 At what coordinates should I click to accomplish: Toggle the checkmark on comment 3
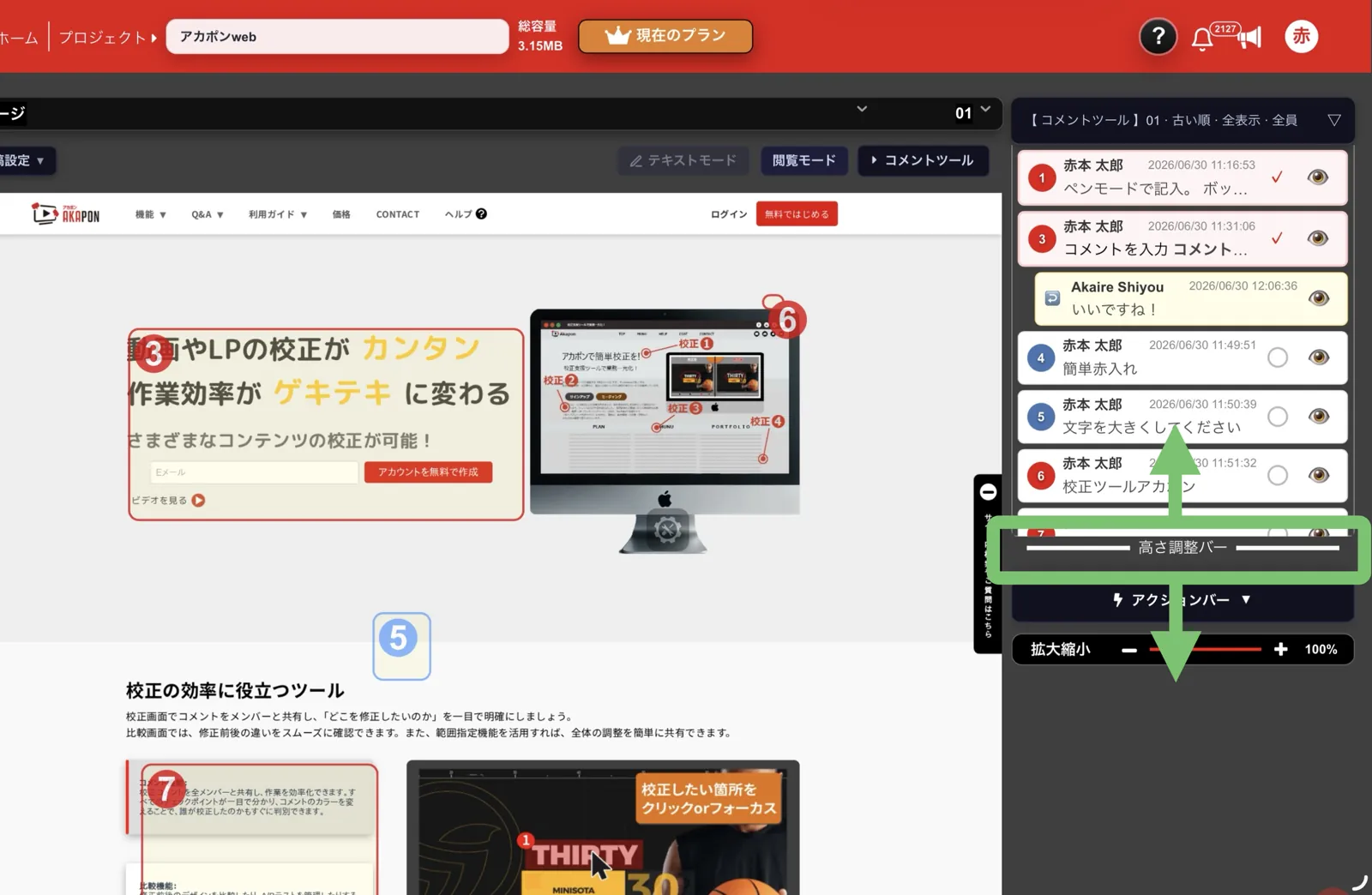pyautogui.click(x=1277, y=238)
